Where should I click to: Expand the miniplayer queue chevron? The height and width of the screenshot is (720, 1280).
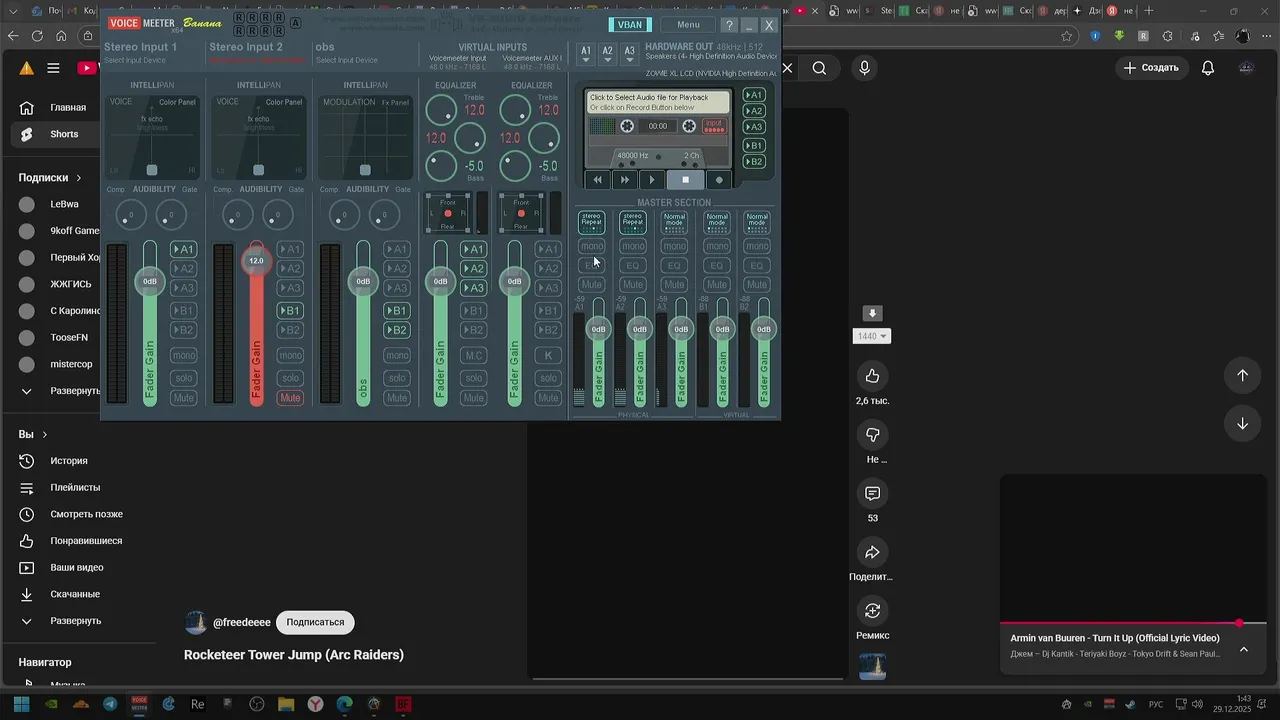tap(1244, 649)
